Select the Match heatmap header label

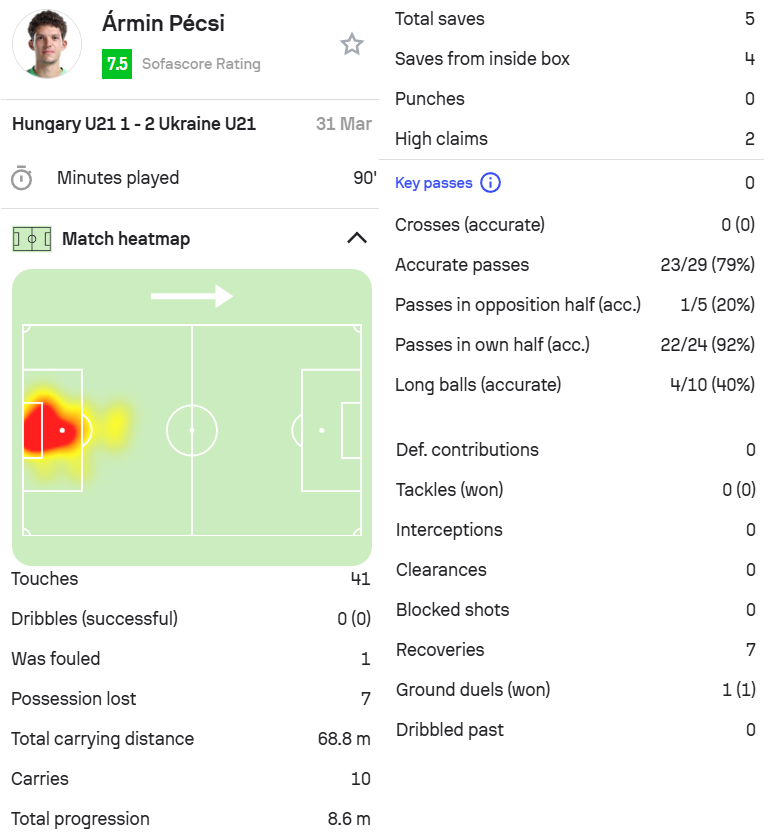(x=126, y=239)
